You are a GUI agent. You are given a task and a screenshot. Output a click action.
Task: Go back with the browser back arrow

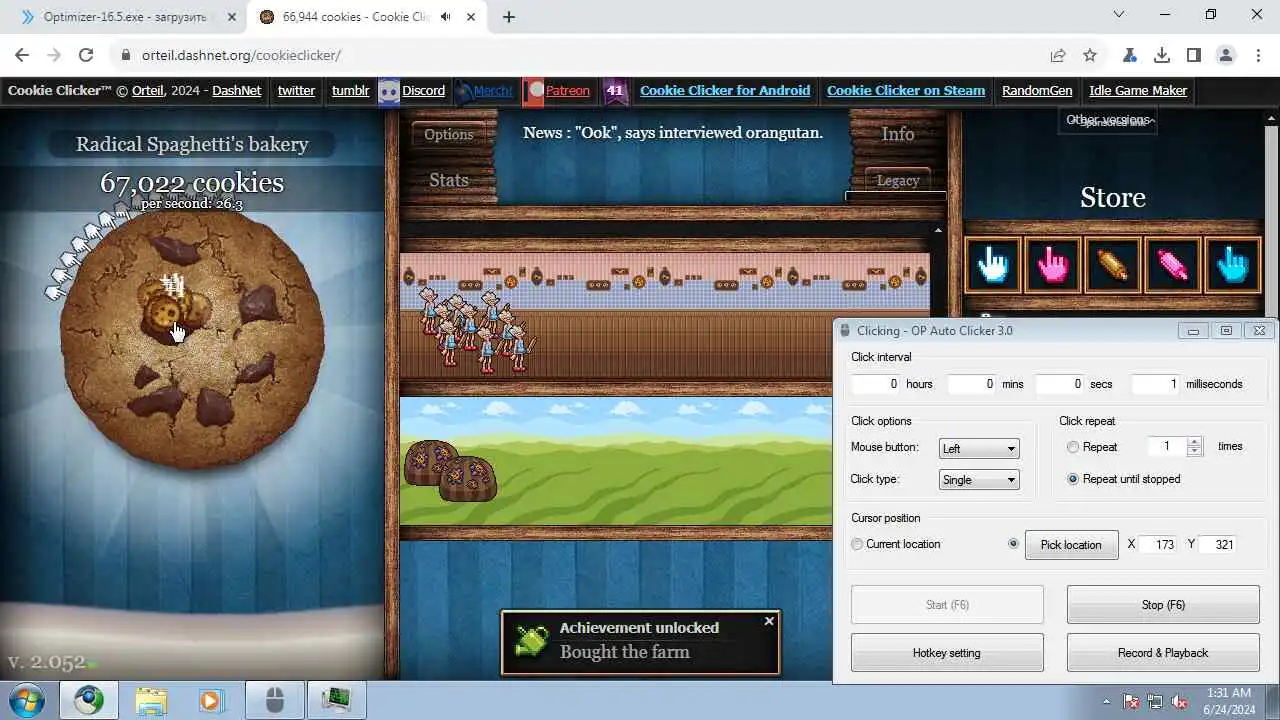tap(22, 55)
